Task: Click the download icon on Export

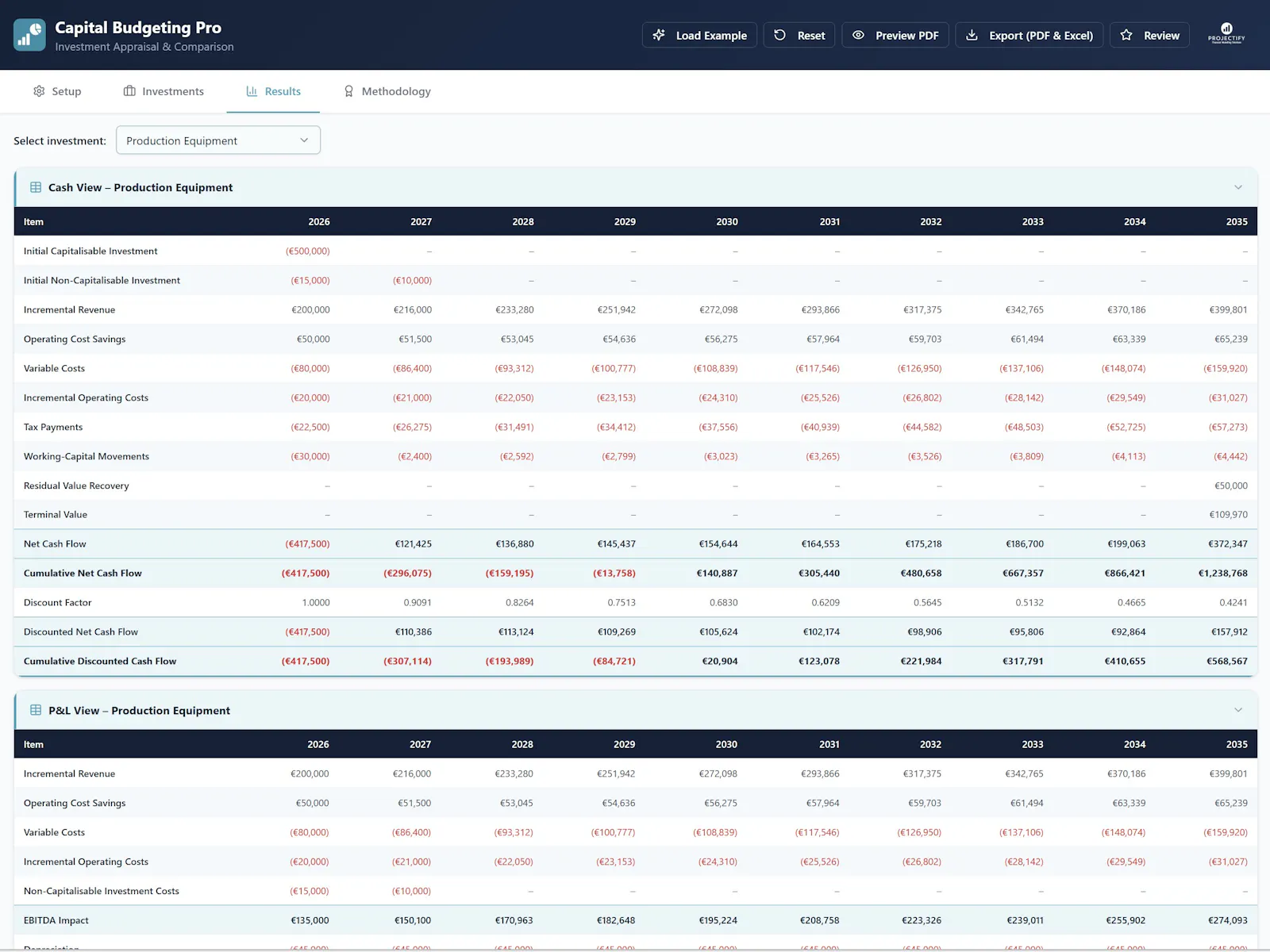Action: (x=972, y=35)
